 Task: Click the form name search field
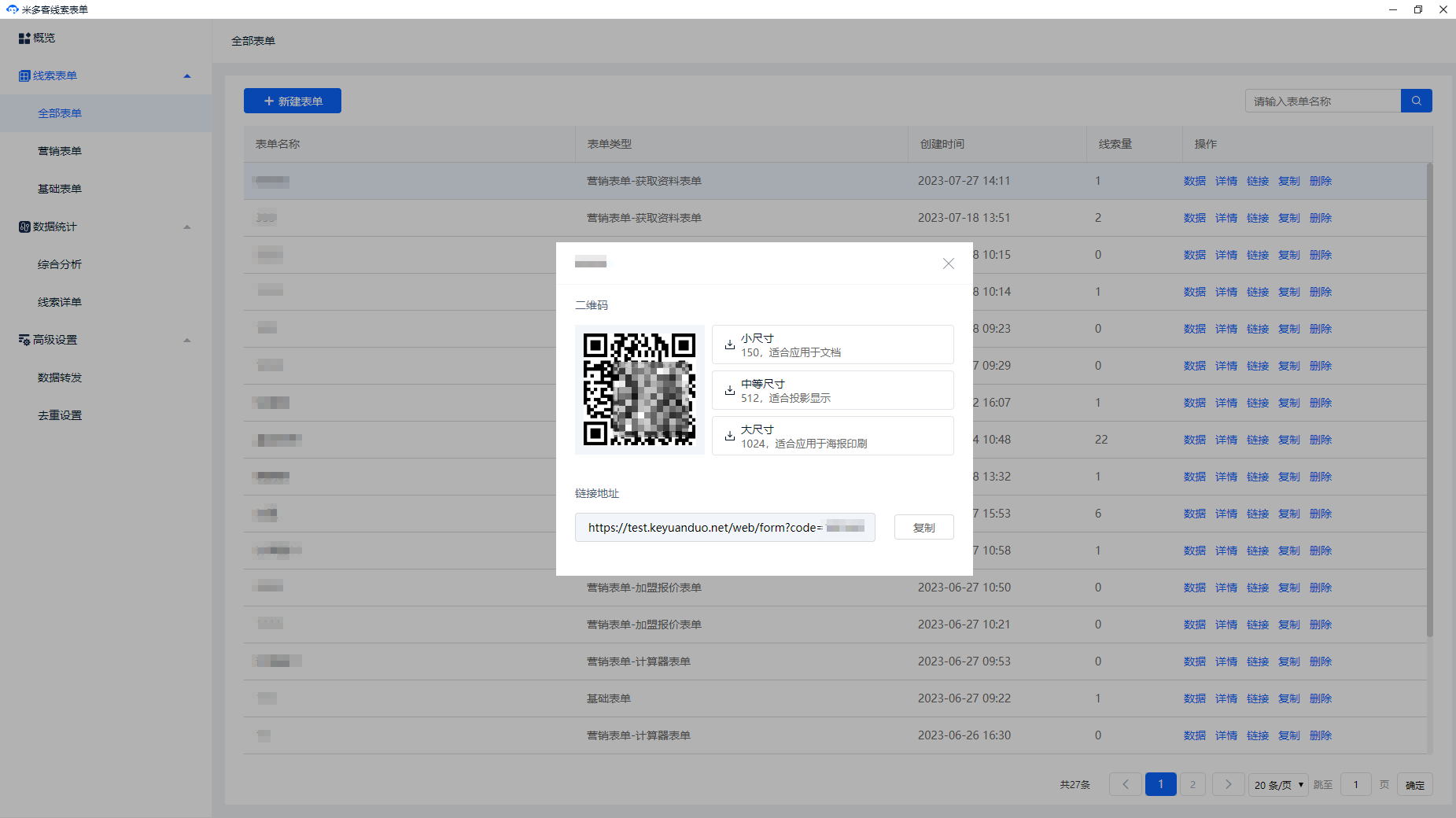pyautogui.click(x=1322, y=101)
